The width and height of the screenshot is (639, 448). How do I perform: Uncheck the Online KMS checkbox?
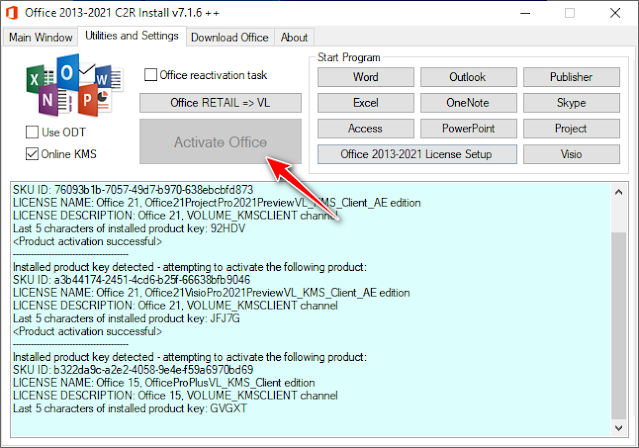(32, 154)
